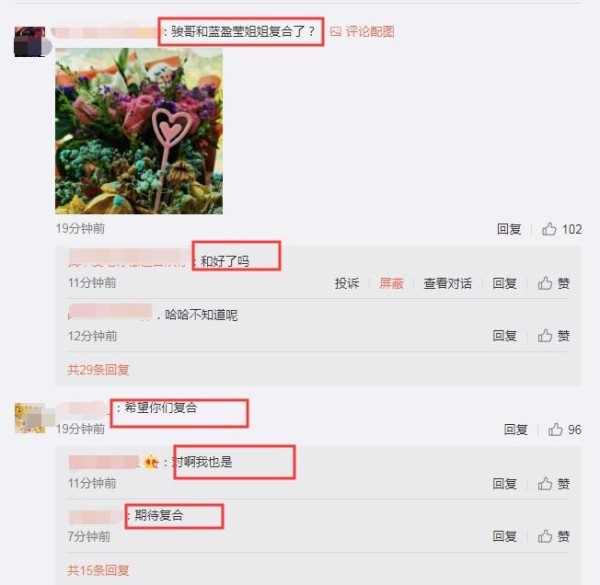Click 投诉 to report the reply
This screenshot has height=585, width=600.
(x=347, y=283)
